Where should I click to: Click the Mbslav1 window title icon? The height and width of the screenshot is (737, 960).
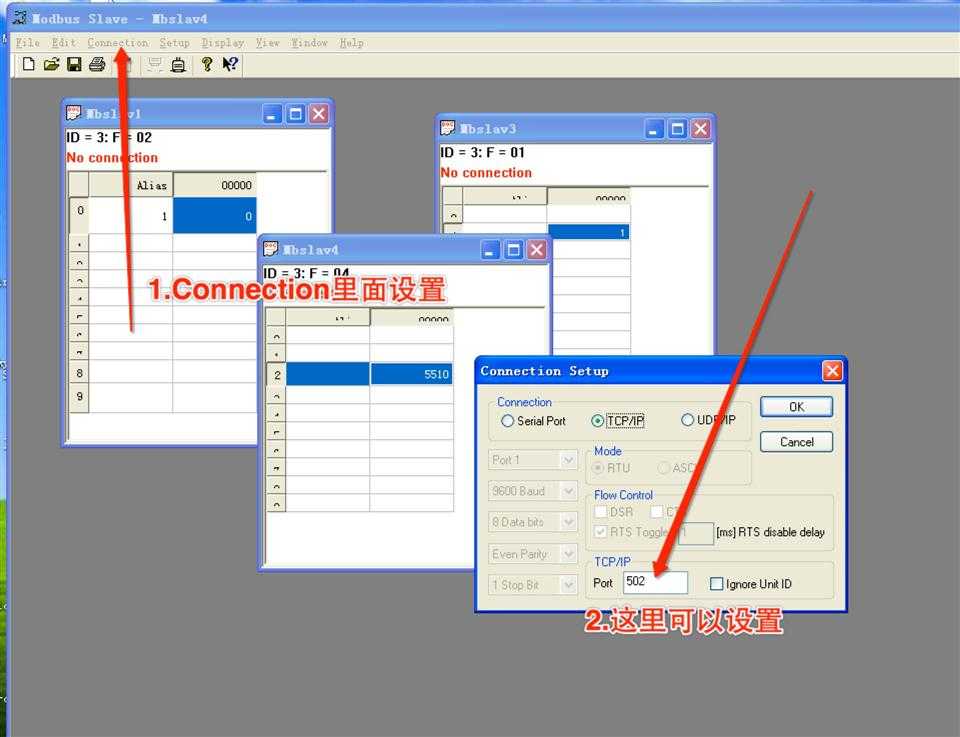pos(73,113)
